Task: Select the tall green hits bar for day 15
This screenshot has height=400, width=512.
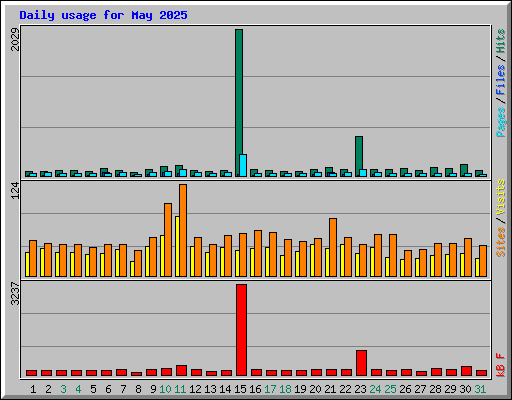Action: [x=239, y=103]
